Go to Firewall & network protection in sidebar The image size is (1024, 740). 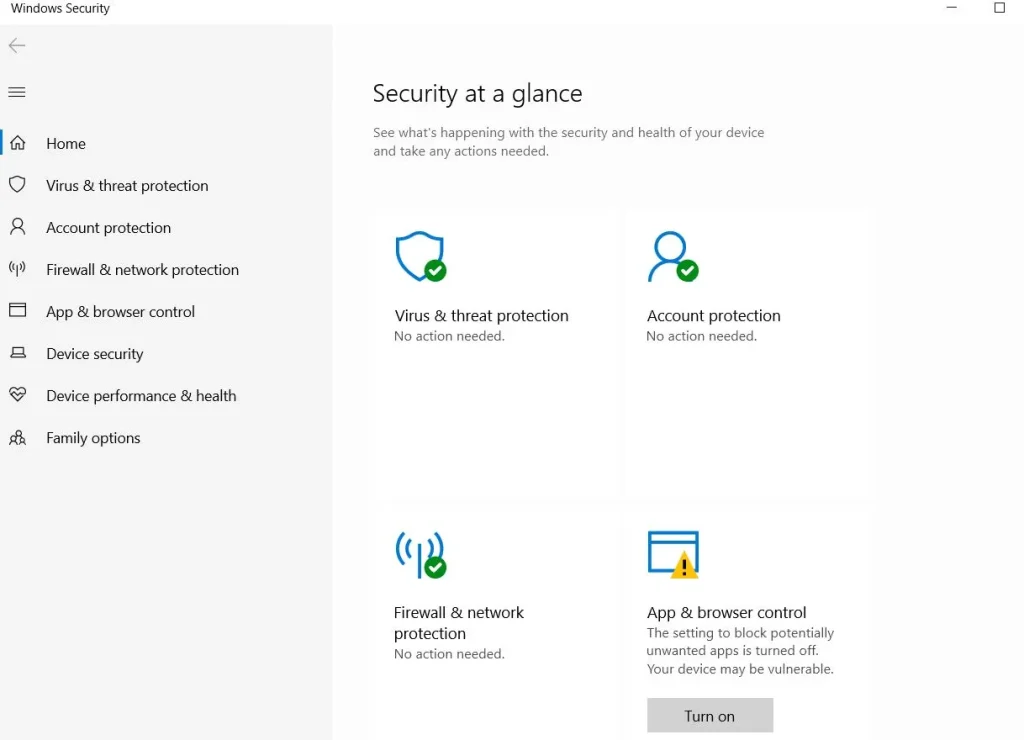pos(166,269)
